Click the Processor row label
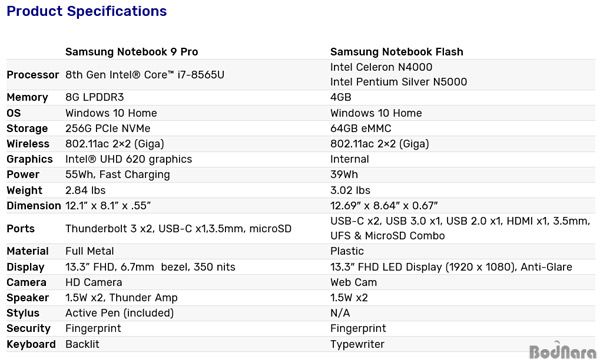The width and height of the screenshot is (600, 362). pos(33,75)
